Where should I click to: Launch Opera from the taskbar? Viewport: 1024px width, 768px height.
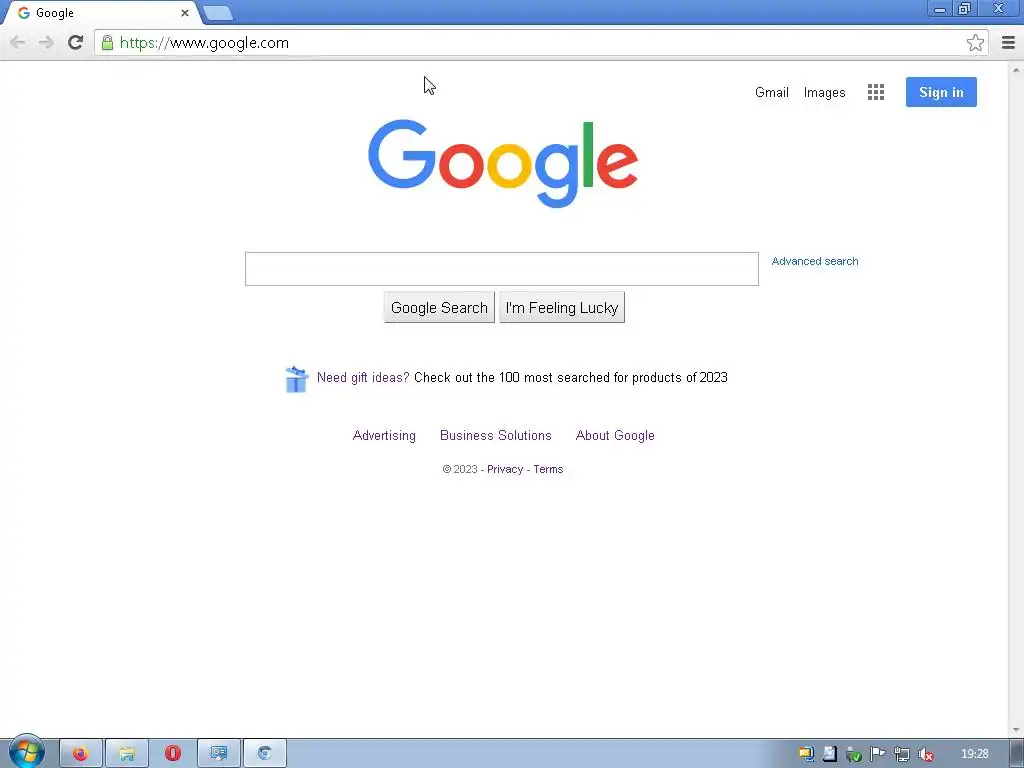[x=172, y=754]
